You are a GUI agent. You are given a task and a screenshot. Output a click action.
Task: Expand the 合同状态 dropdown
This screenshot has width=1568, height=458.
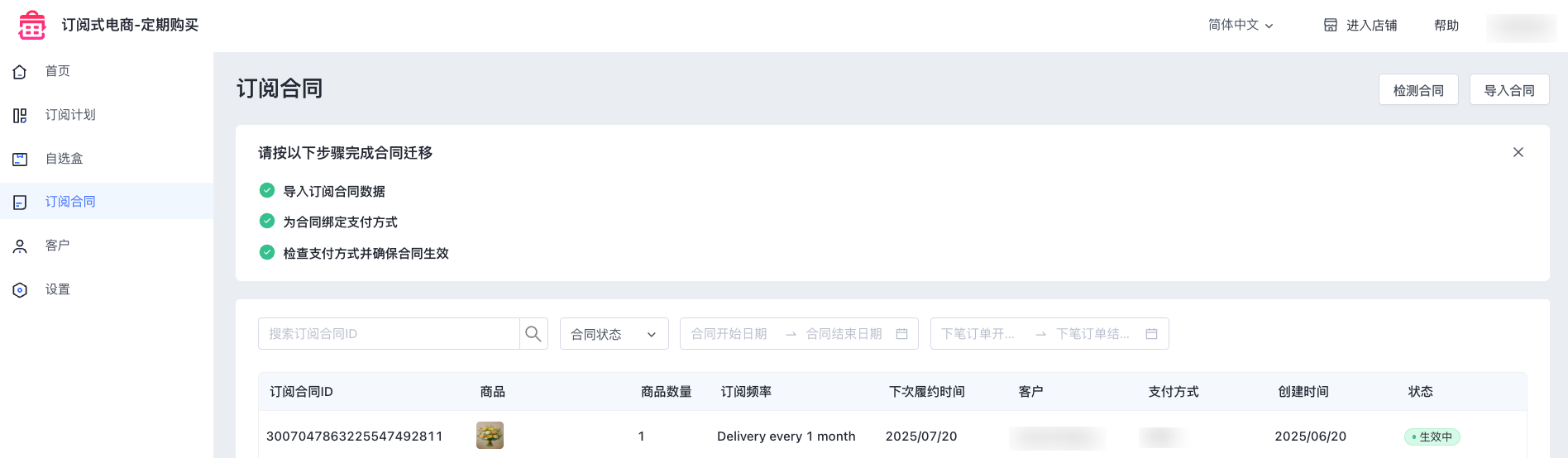click(614, 334)
